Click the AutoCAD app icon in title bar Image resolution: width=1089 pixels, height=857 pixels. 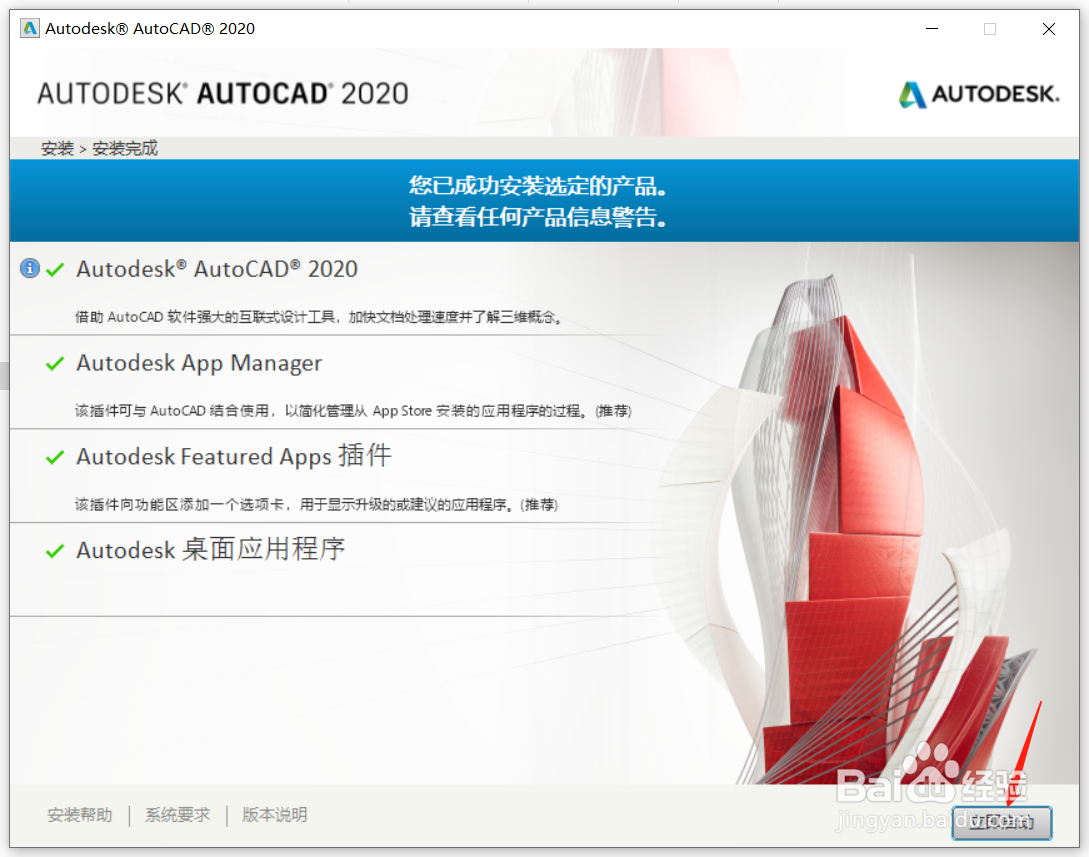(x=30, y=28)
